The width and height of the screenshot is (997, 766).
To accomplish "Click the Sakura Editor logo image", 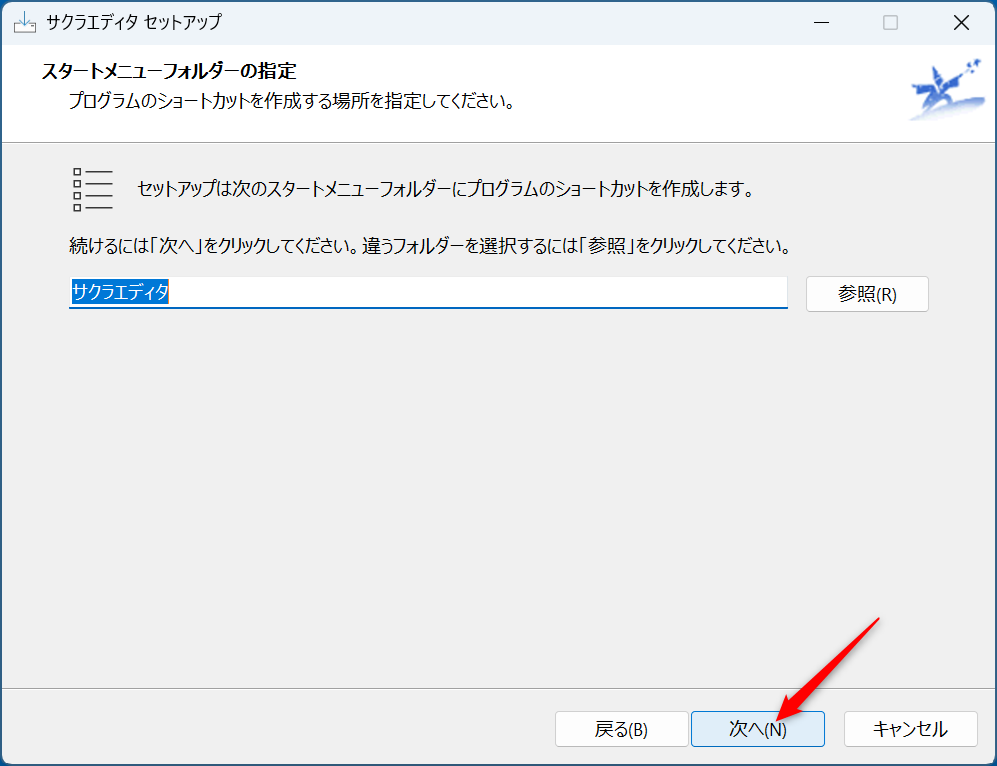I will pyautogui.click(x=947, y=90).
